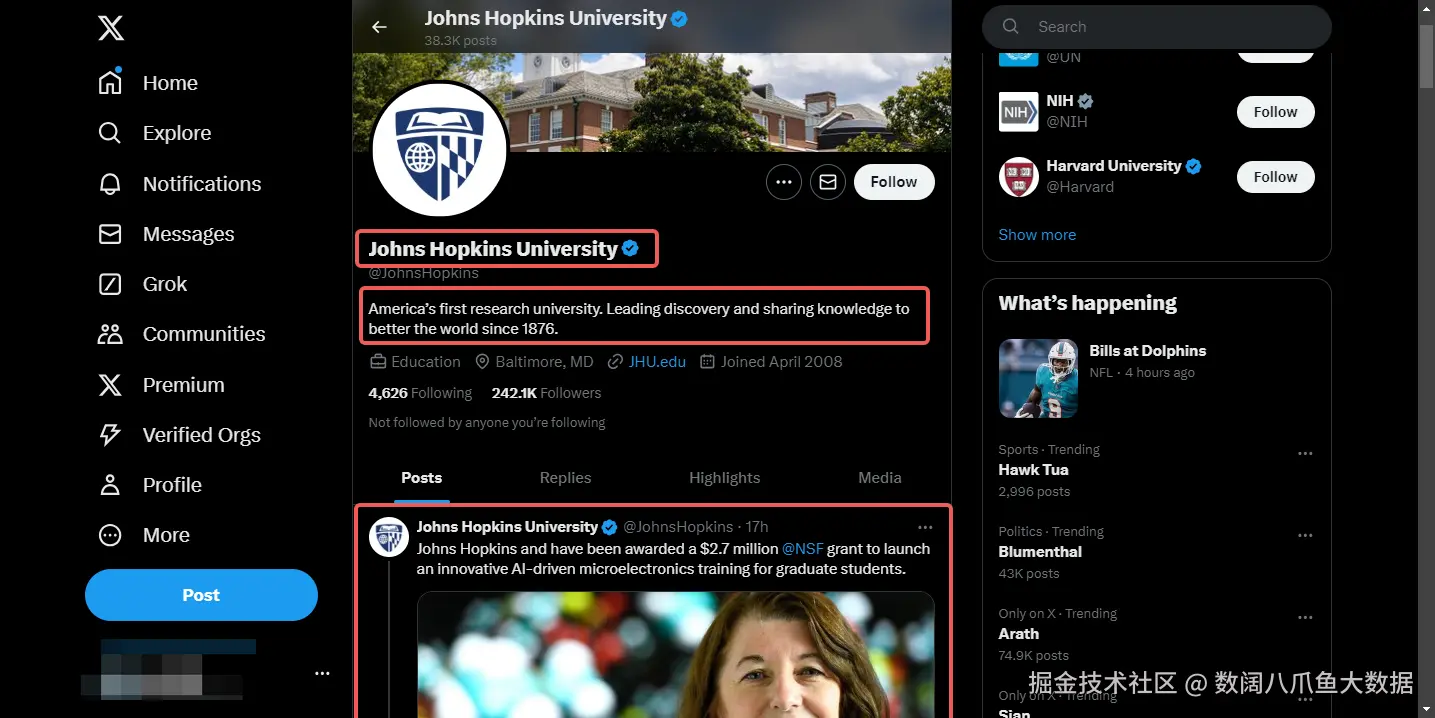Viewport: 1435px width, 718px height.
Task: Follow the Harvard University account
Action: tap(1276, 177)
